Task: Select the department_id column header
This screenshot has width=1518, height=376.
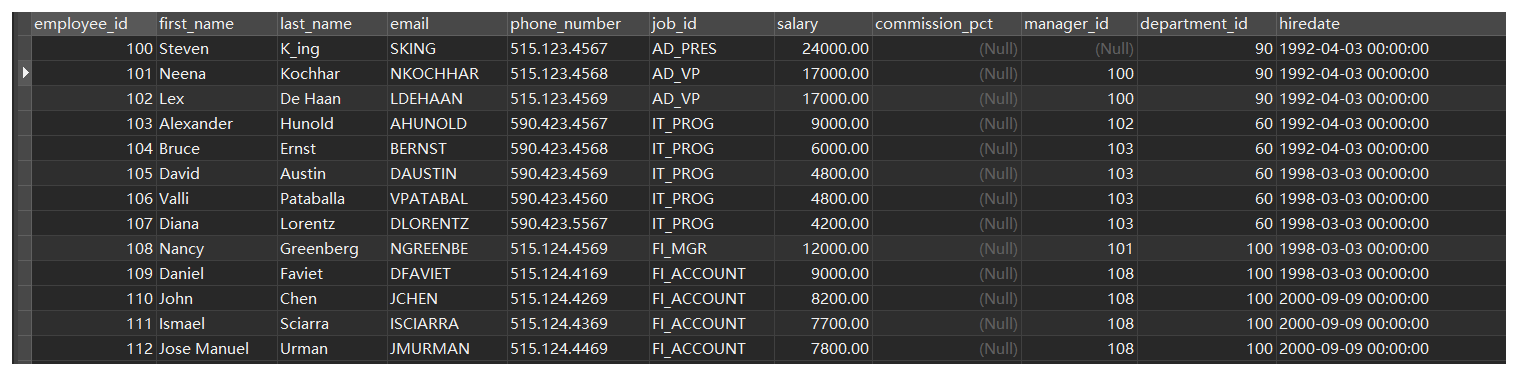Action: (x=1207, y=24)
